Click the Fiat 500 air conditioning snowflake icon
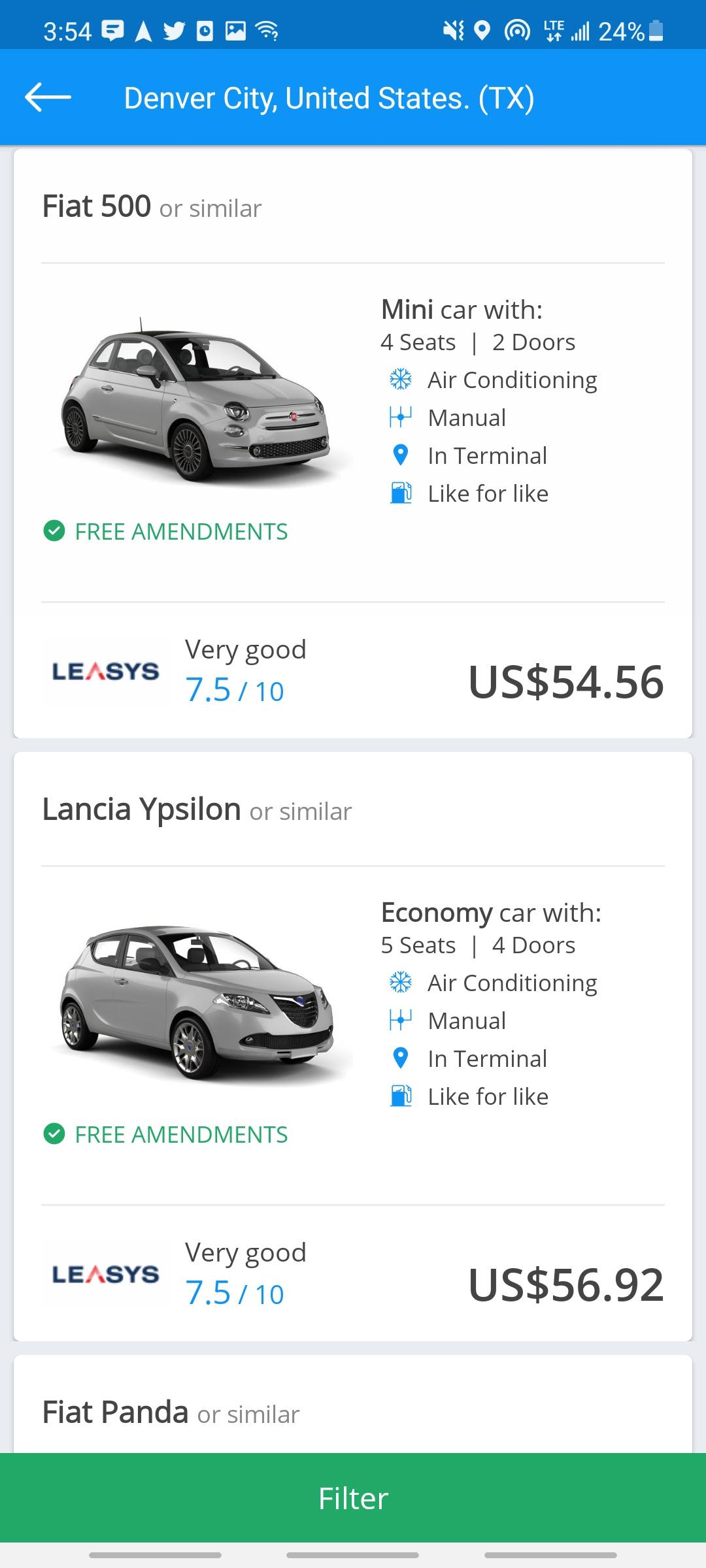The image size is (706, 1568). 400,380
